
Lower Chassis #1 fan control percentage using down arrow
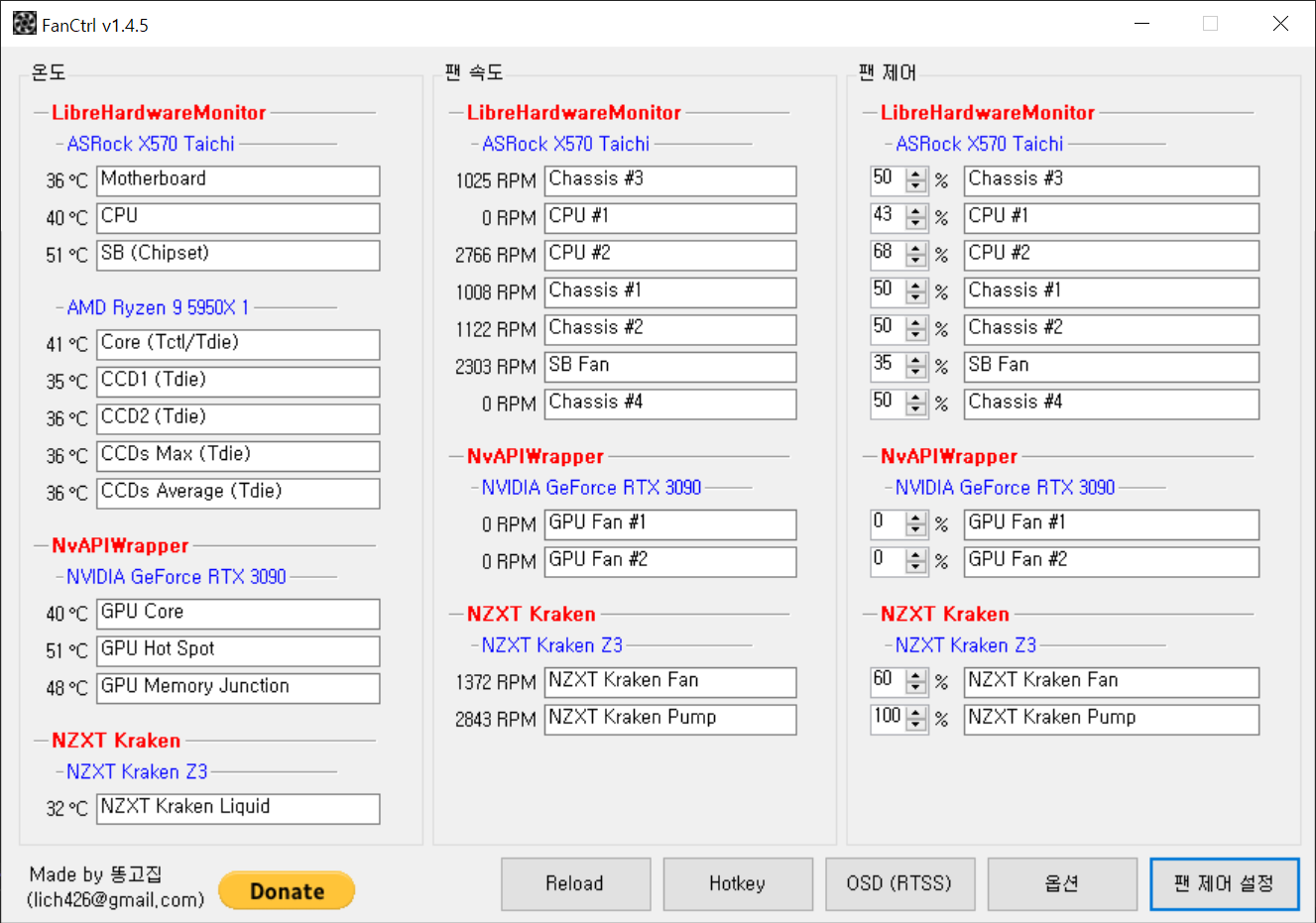coord(916,298)
